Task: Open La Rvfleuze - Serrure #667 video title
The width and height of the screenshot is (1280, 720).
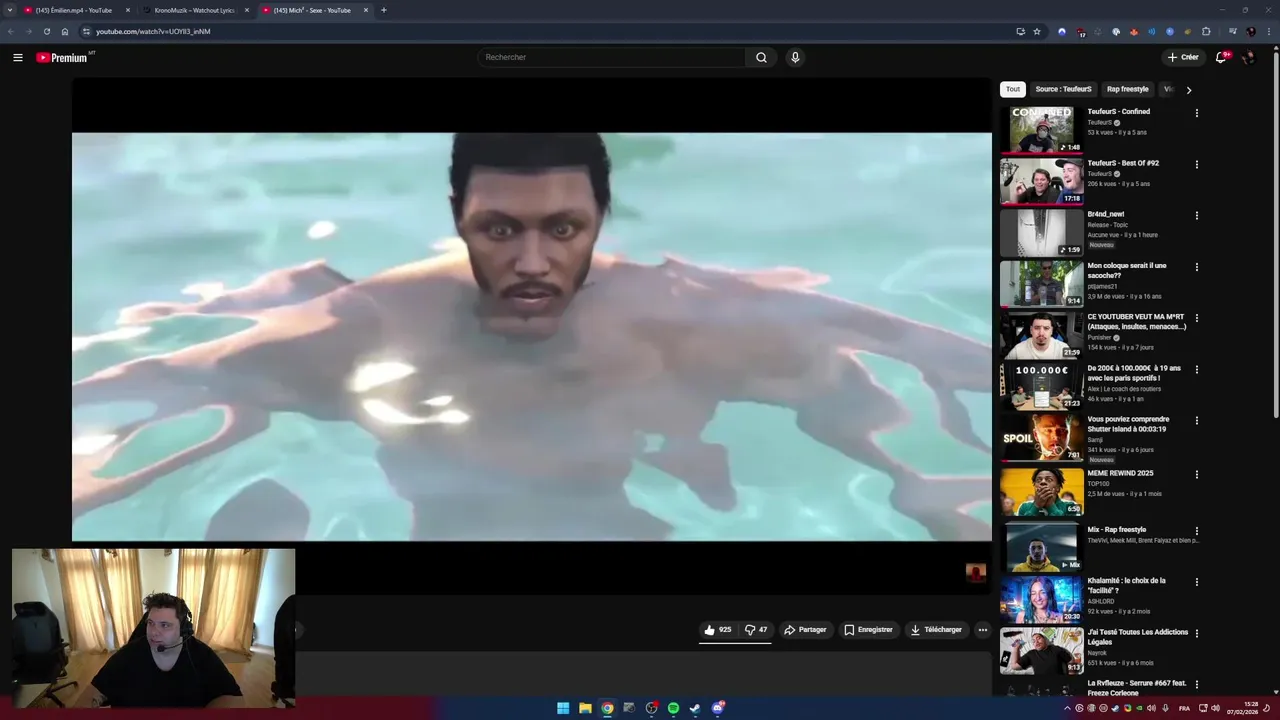Action: click(1137, 688)
